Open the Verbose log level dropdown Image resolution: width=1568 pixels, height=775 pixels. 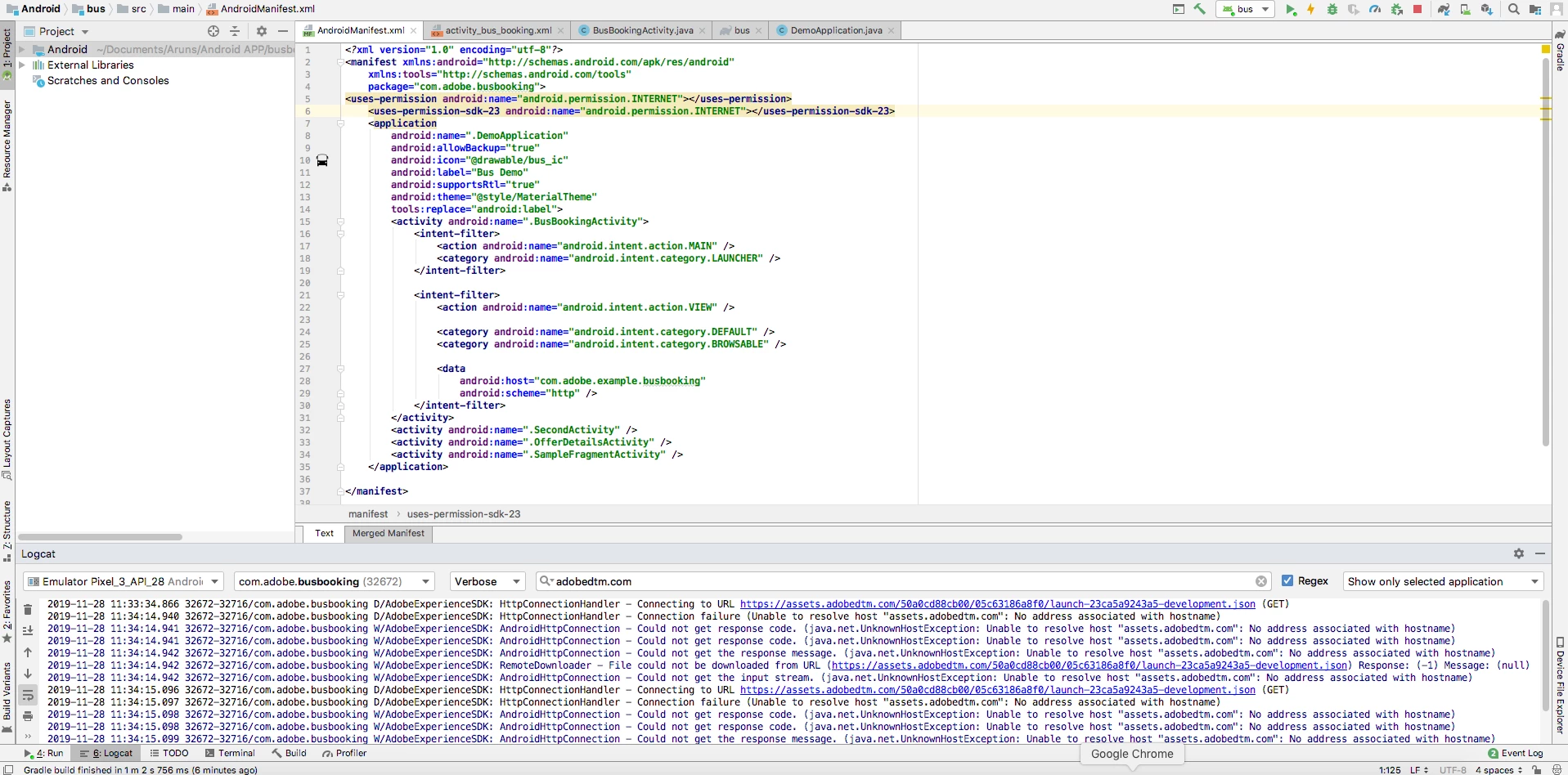tap(487, 581)
